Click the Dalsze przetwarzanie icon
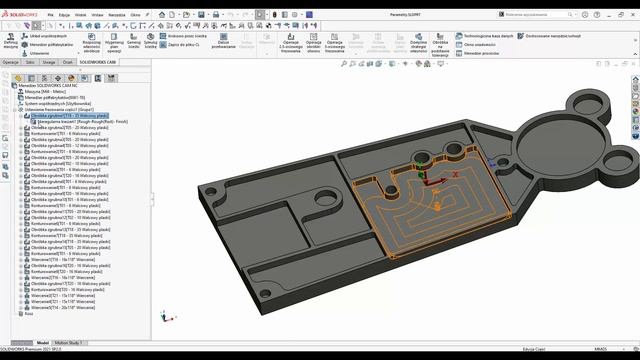Viewport: 640px width, 360px height. (x=223, y=42)
